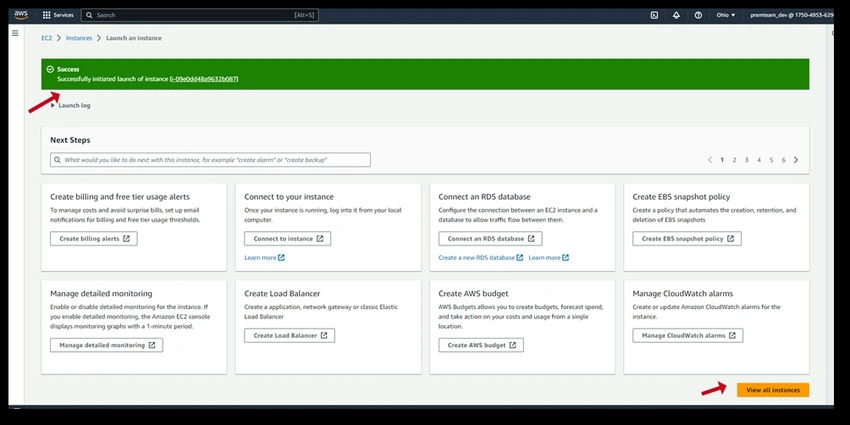Go to previous page of Next Steps
Image resolution: width=850 pixels, height=425 pixels.
pyautogui.click(x=710, y=160)
